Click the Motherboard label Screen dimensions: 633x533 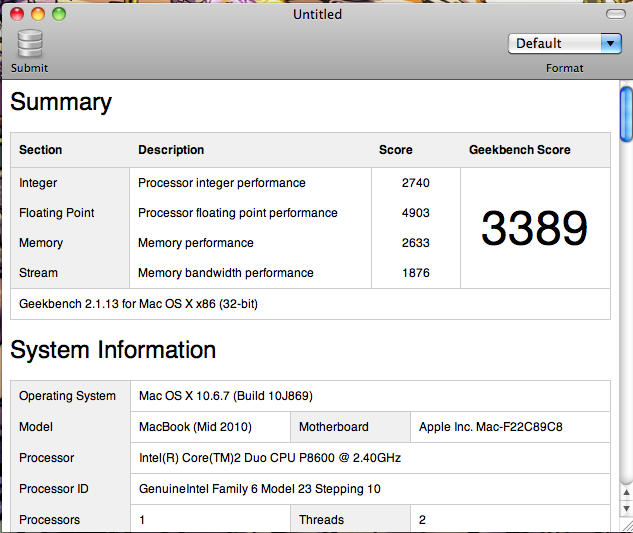pos(333,427)
